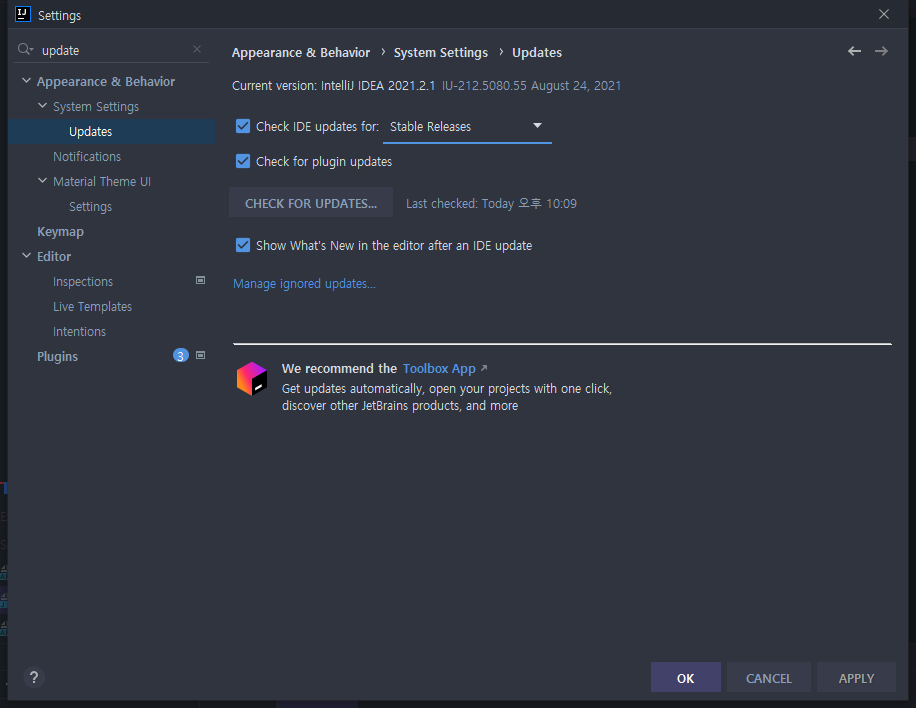The height and width of the screenshot is (708, 916).
Task: Select Updates in the settings tree
Action: click(x=91, y=131)
